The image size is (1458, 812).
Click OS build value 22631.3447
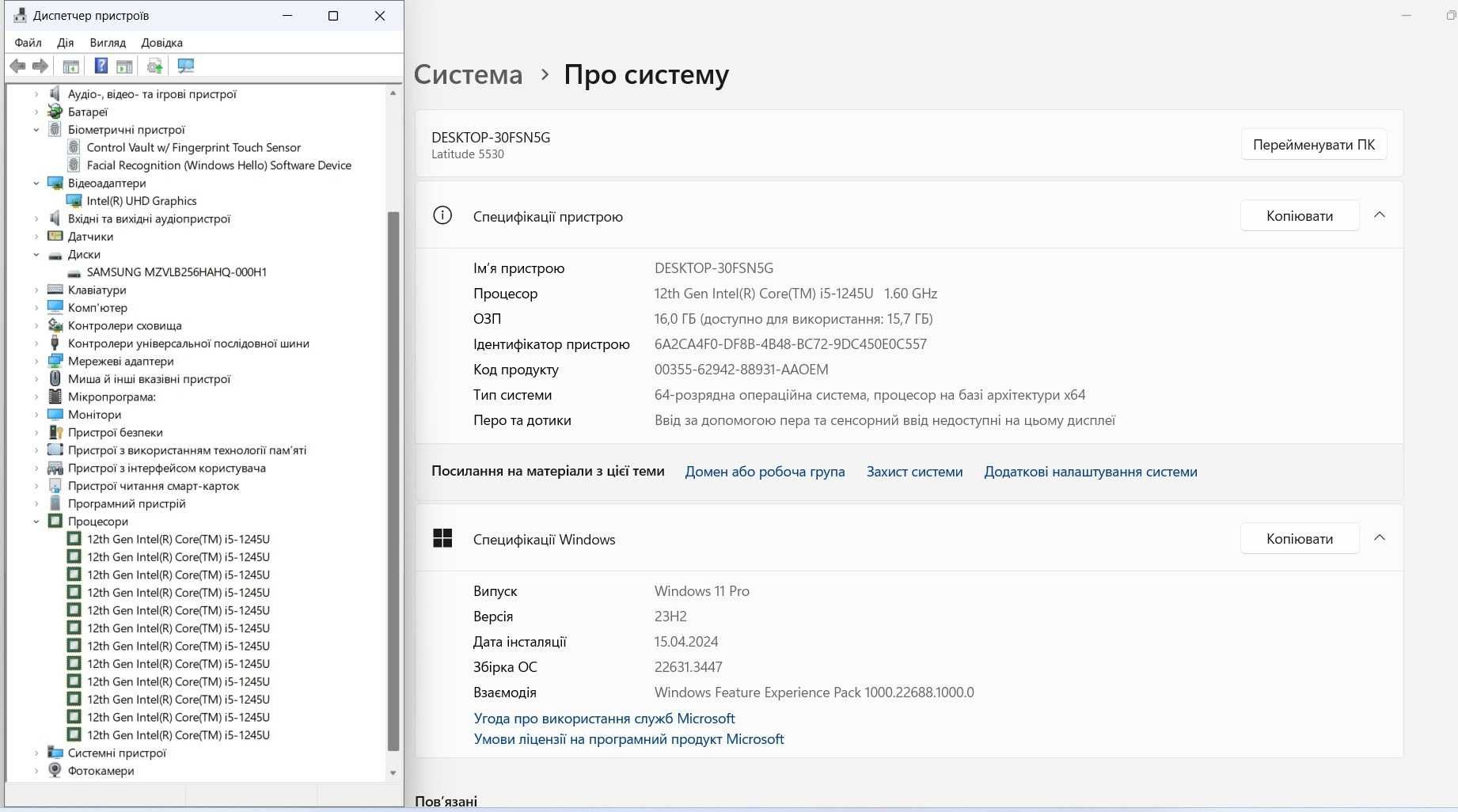688,667
